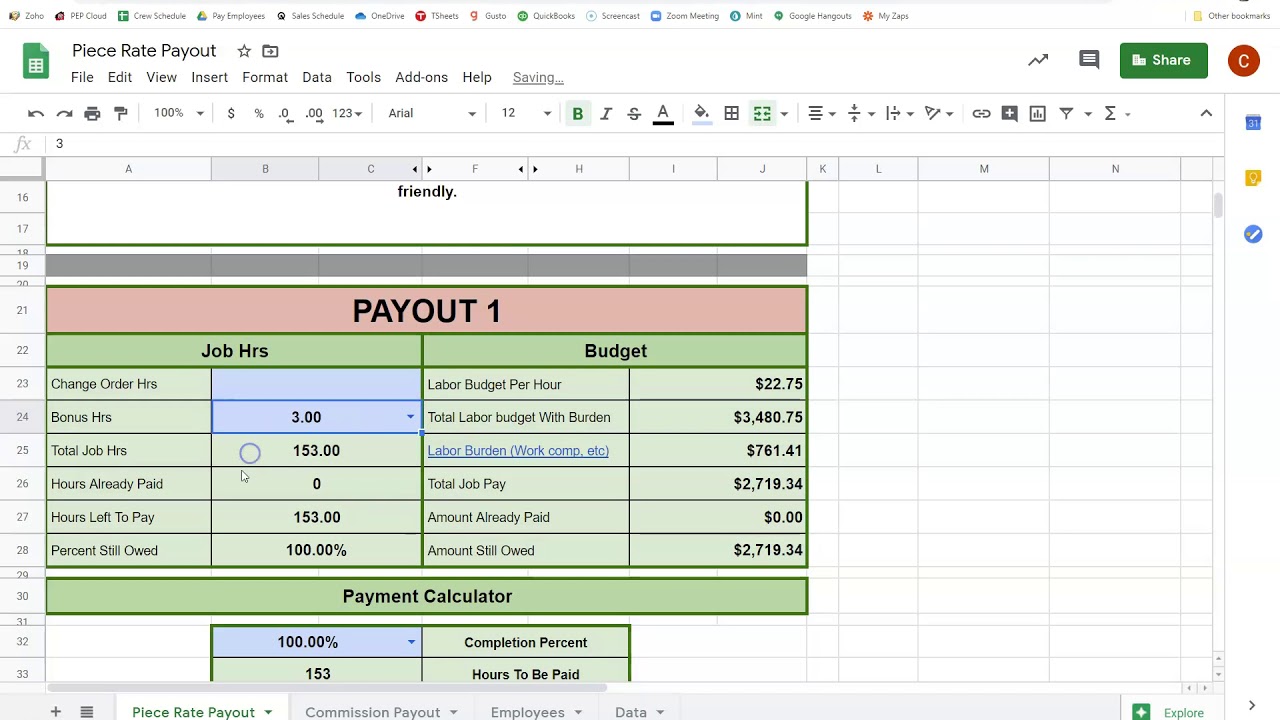Image resolution: width=1280 pixels, height=720 pixels.
Task: Open the text color picker
Action: point(662,114)
